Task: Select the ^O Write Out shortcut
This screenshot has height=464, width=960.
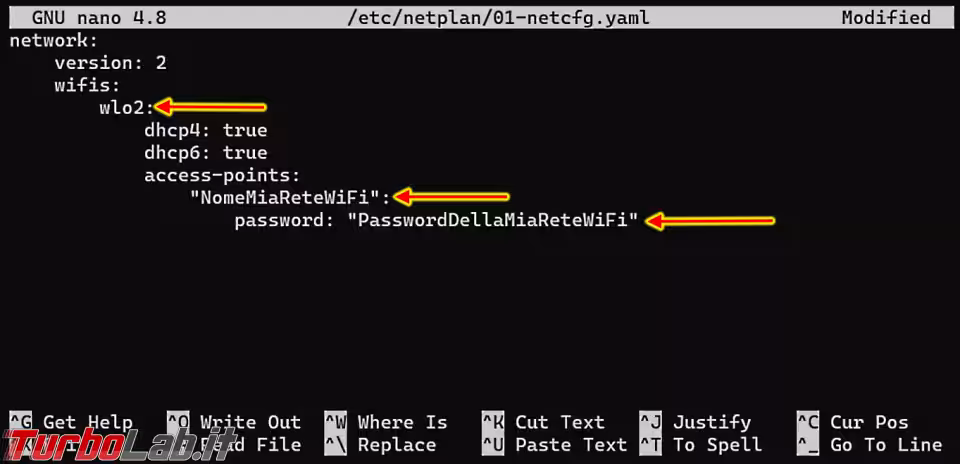Action: (x=234, y=422)
